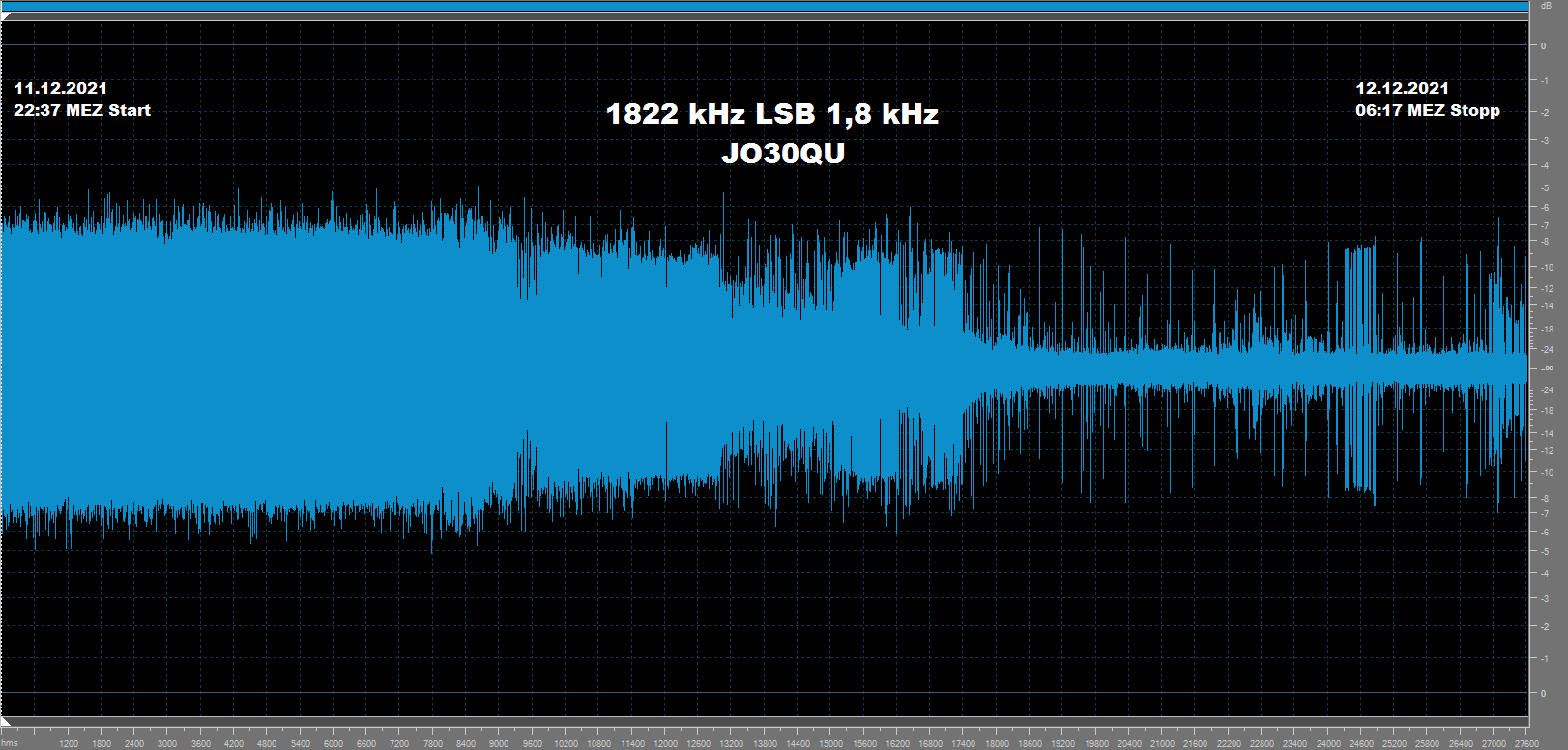Screen dimensions: 1568x750
Task: Click the upper 0 dB mark on ruler
Action: coord(1543,45)
